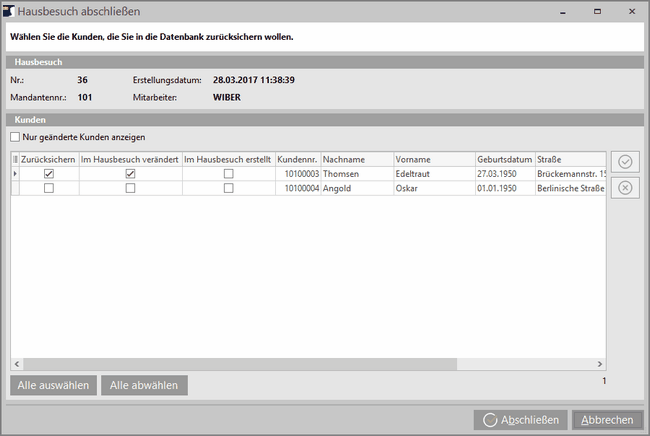This screenshot has height=436, width=650.
Task: Click the checkmark confirm icon beside the table
Action: tap(625, 162)
